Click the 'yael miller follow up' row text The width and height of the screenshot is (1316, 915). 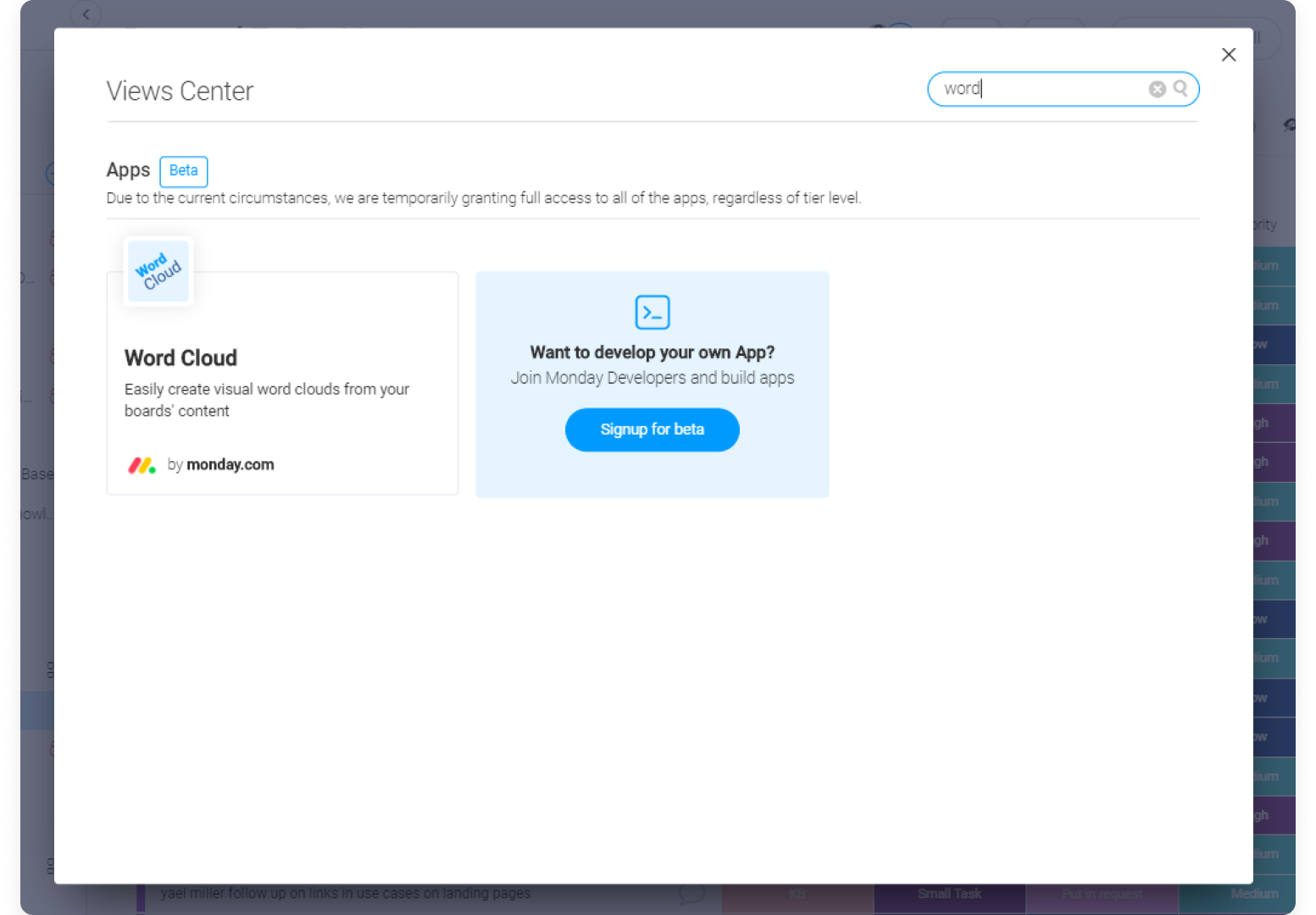point(345,893)
